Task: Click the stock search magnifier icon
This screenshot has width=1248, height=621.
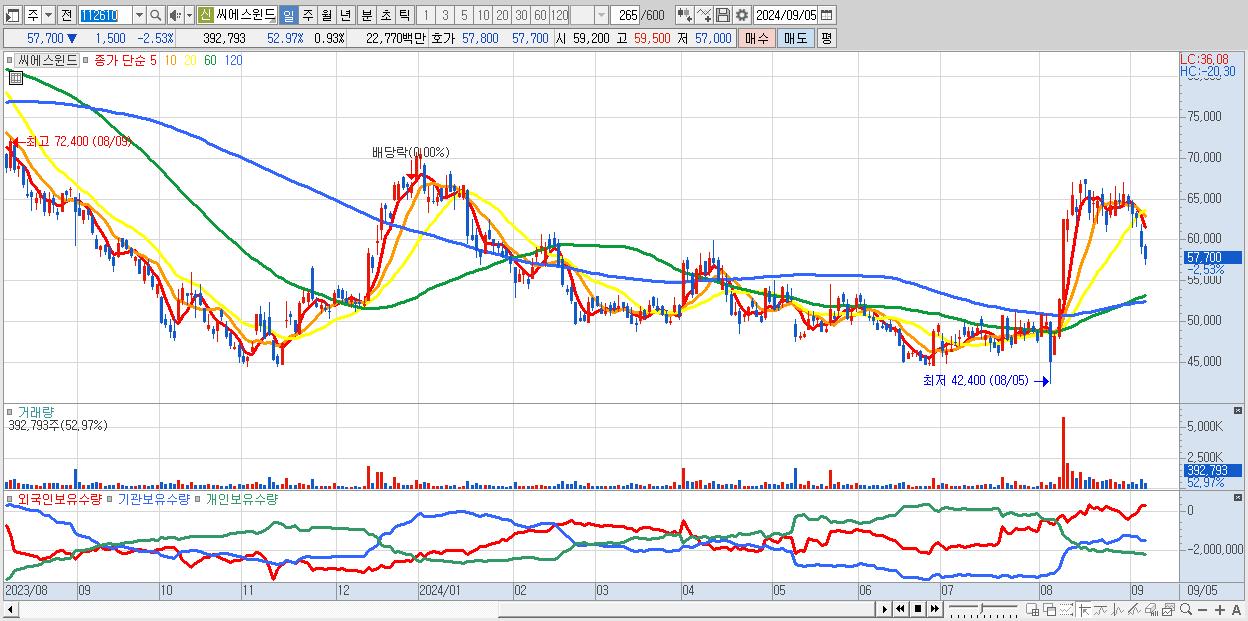Action: [155, 15]
